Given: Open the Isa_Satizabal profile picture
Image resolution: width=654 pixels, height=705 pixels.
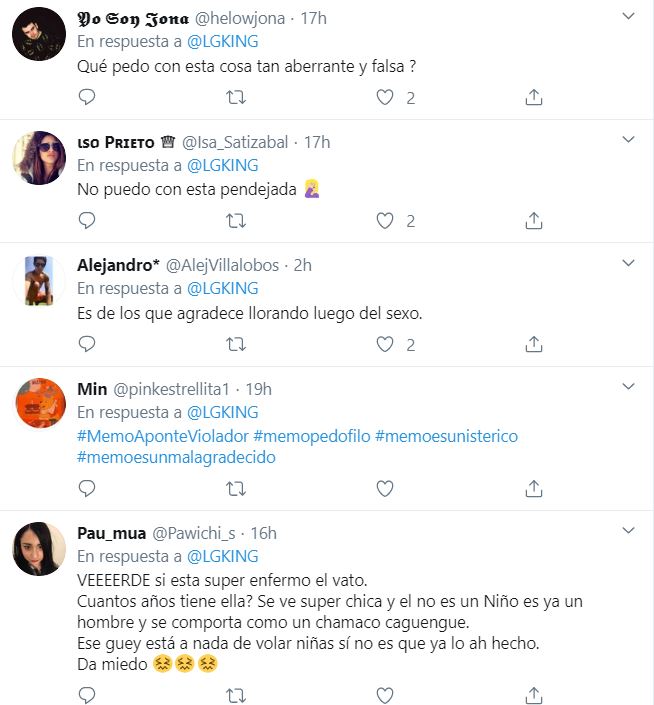Looking at the screenshot, I should (x=39, y=156).
